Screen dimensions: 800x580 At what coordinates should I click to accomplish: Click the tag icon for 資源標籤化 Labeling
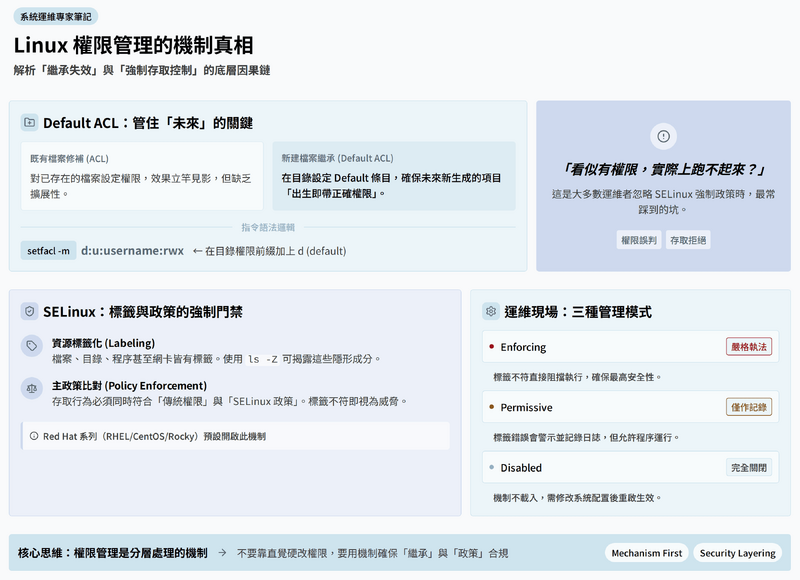[33, 345]
